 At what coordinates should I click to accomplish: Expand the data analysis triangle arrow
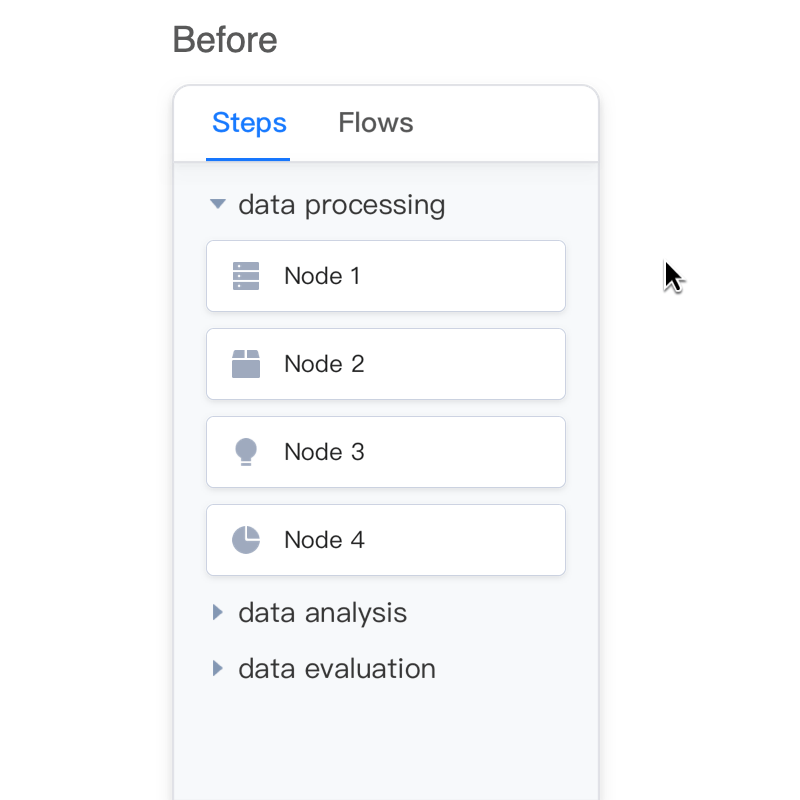218,612
